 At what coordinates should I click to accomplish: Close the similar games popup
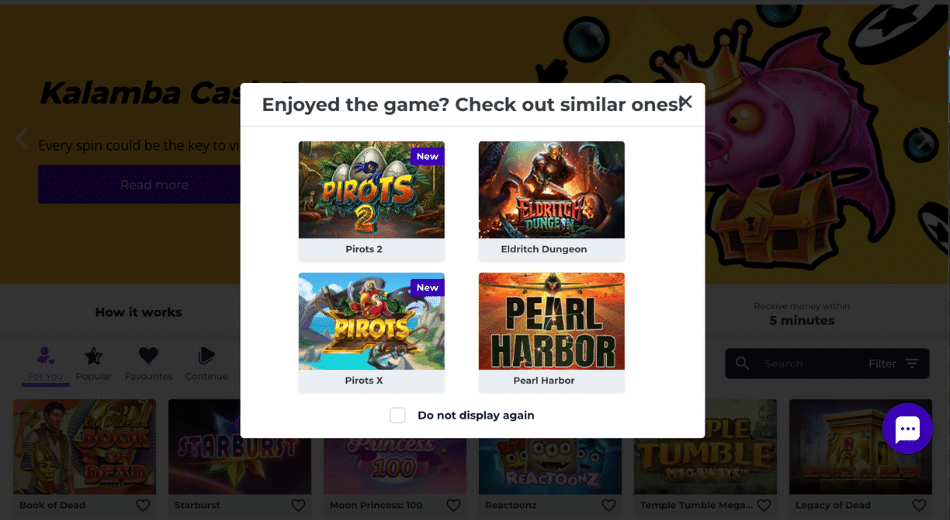point(685,102)
